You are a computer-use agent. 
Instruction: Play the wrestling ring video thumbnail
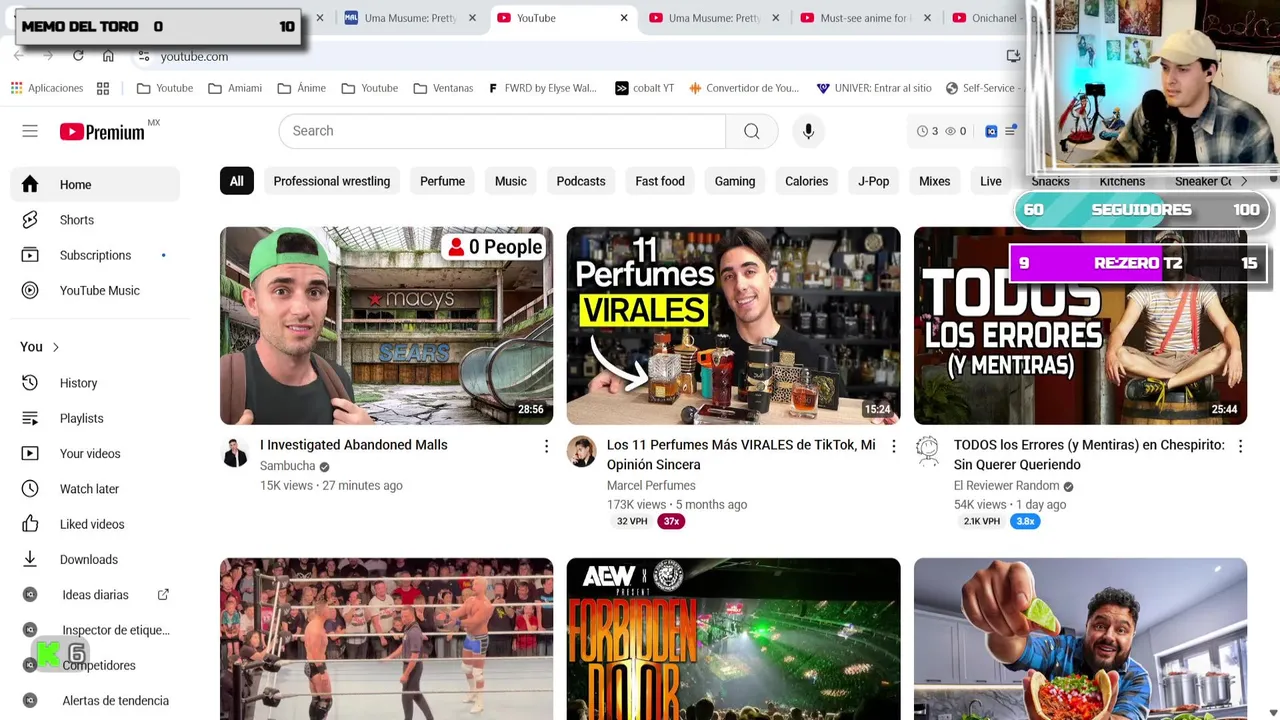[x=386, y=639]
